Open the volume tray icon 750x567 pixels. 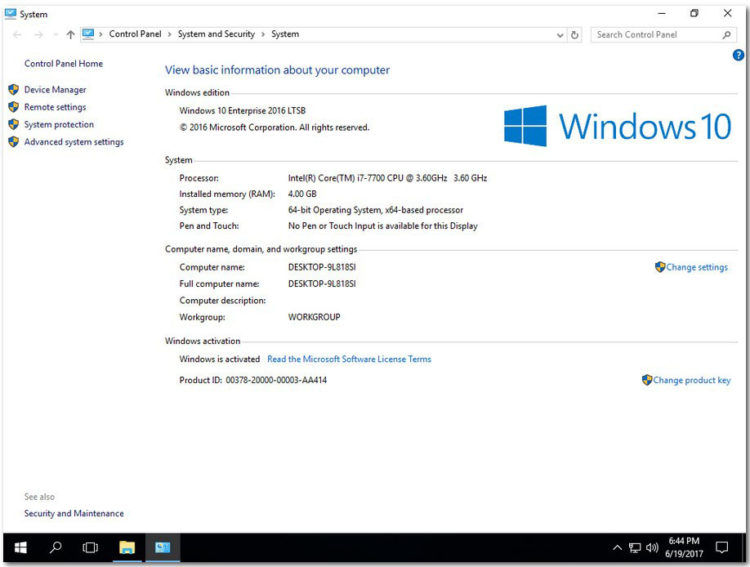coord(652,548)
